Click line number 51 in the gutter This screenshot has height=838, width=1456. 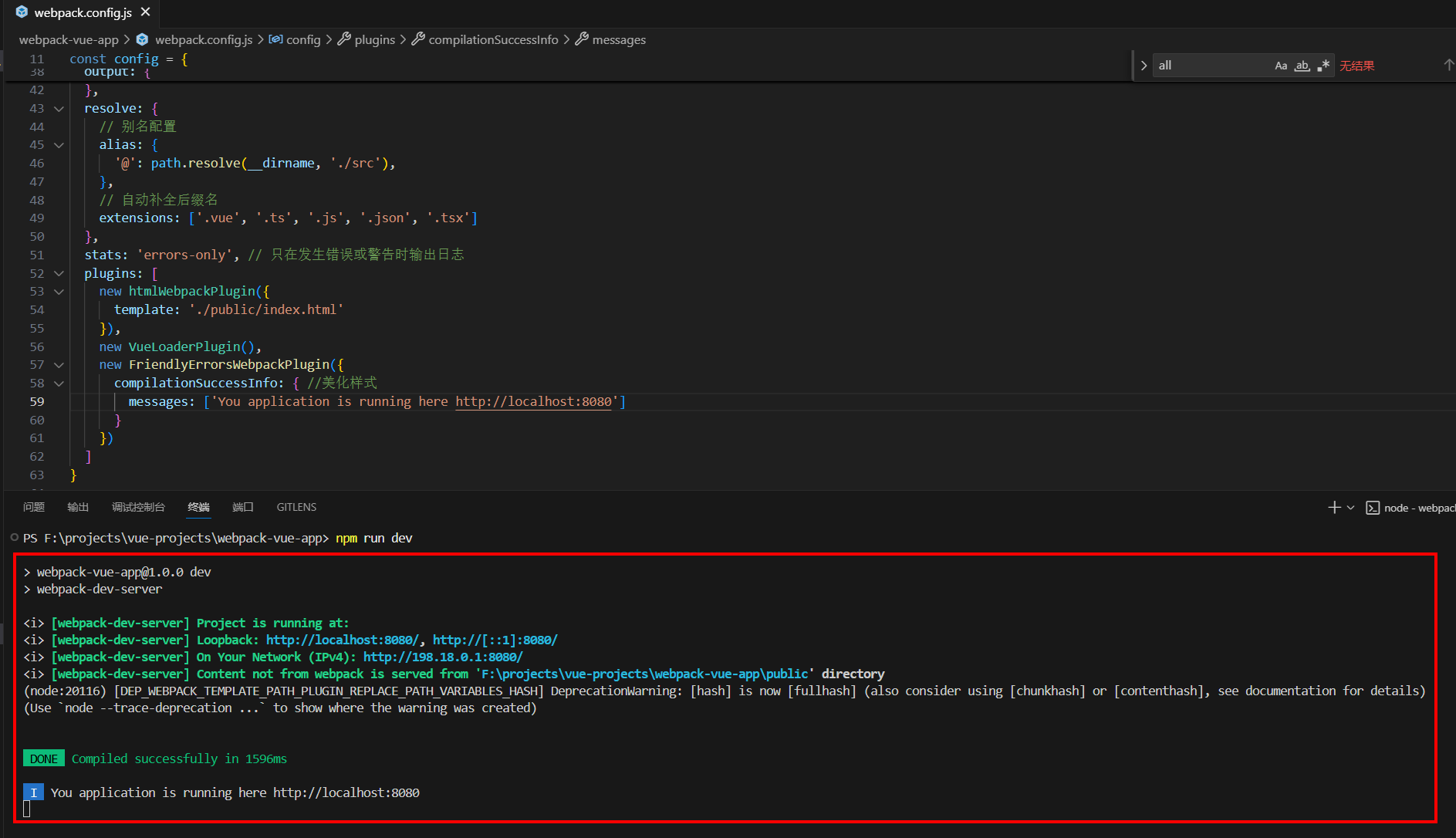(37, 255)
